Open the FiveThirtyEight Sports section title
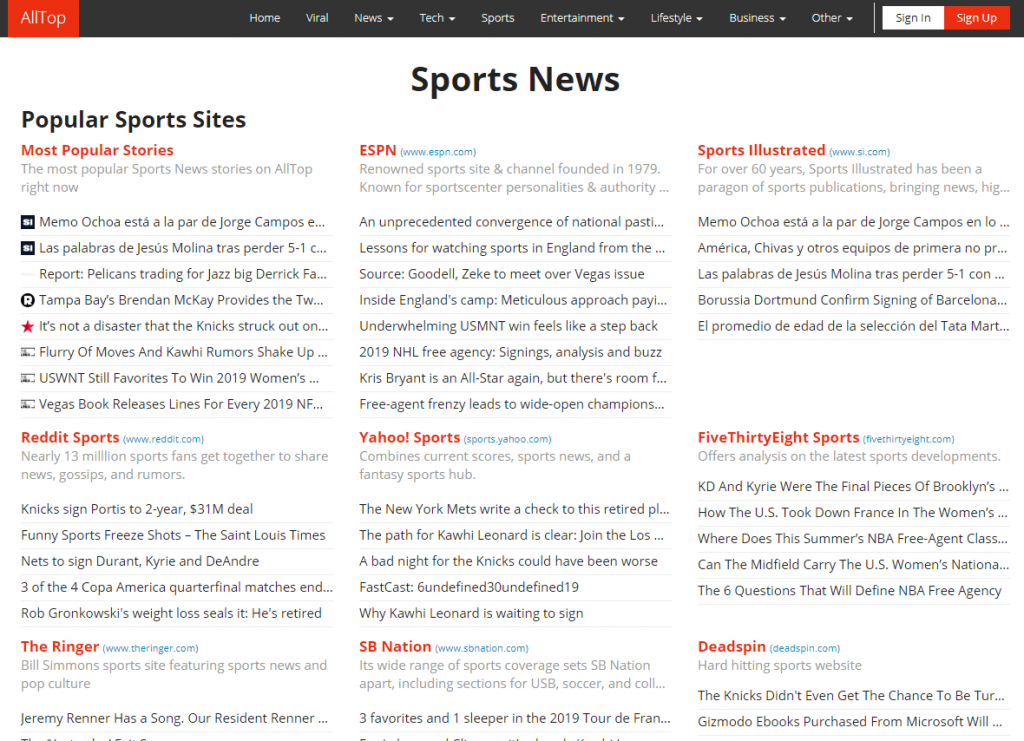This screenshot has height=741, width=1024. pyautogui.click(x=778, y=437)
